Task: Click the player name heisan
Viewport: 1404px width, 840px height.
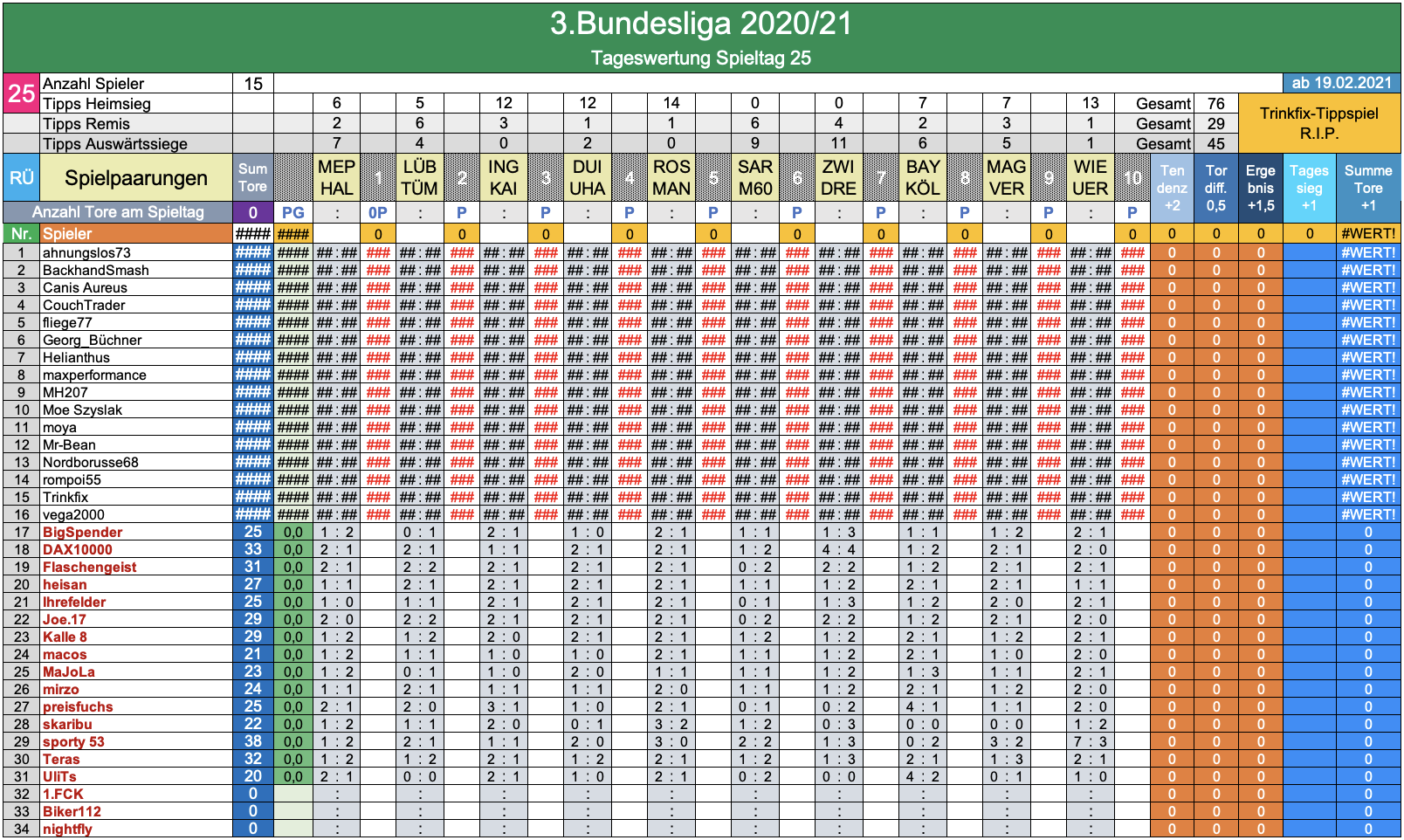Action: coord(65,584)
